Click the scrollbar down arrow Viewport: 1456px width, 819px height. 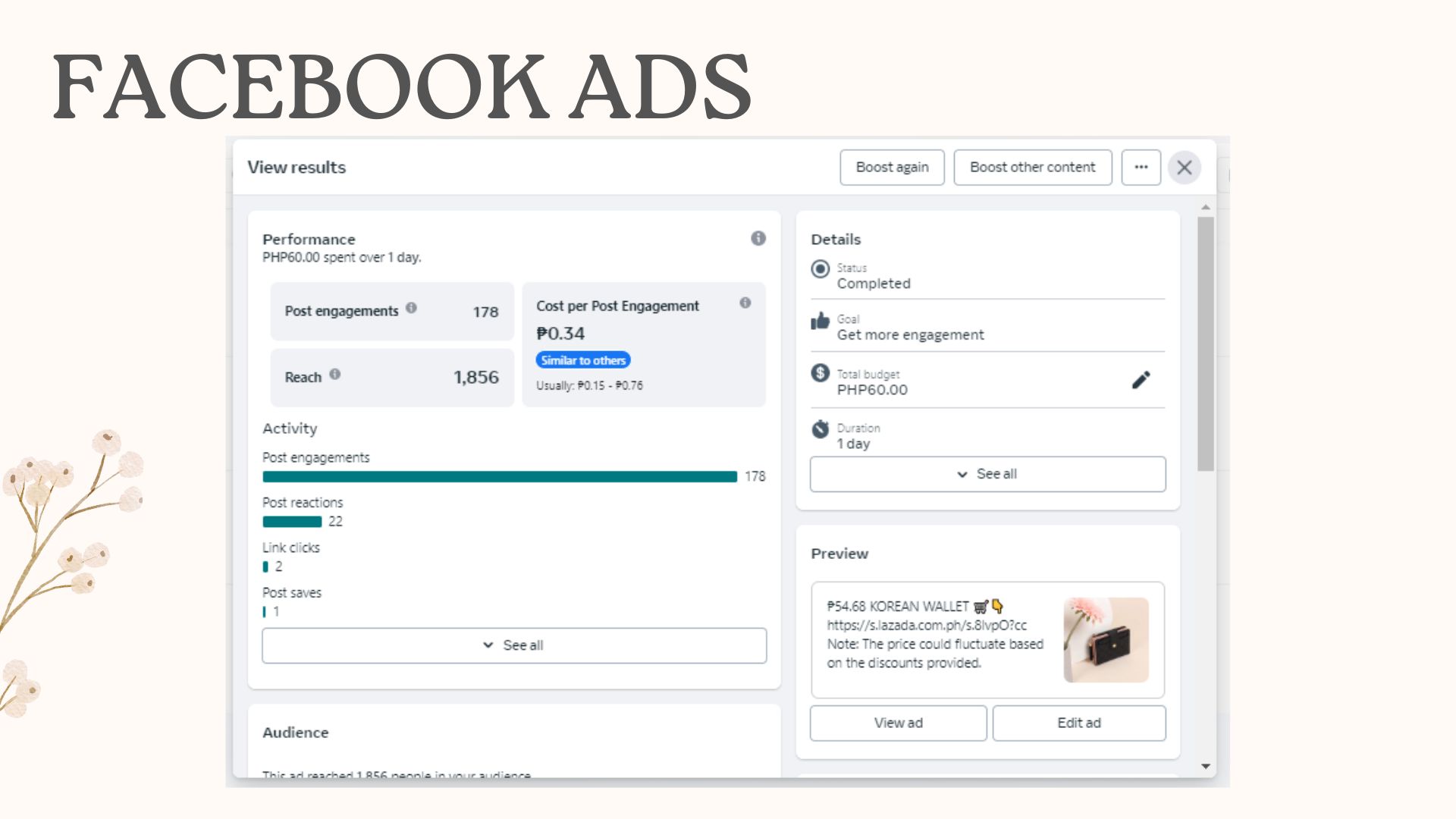click(x=1206, y=767)
